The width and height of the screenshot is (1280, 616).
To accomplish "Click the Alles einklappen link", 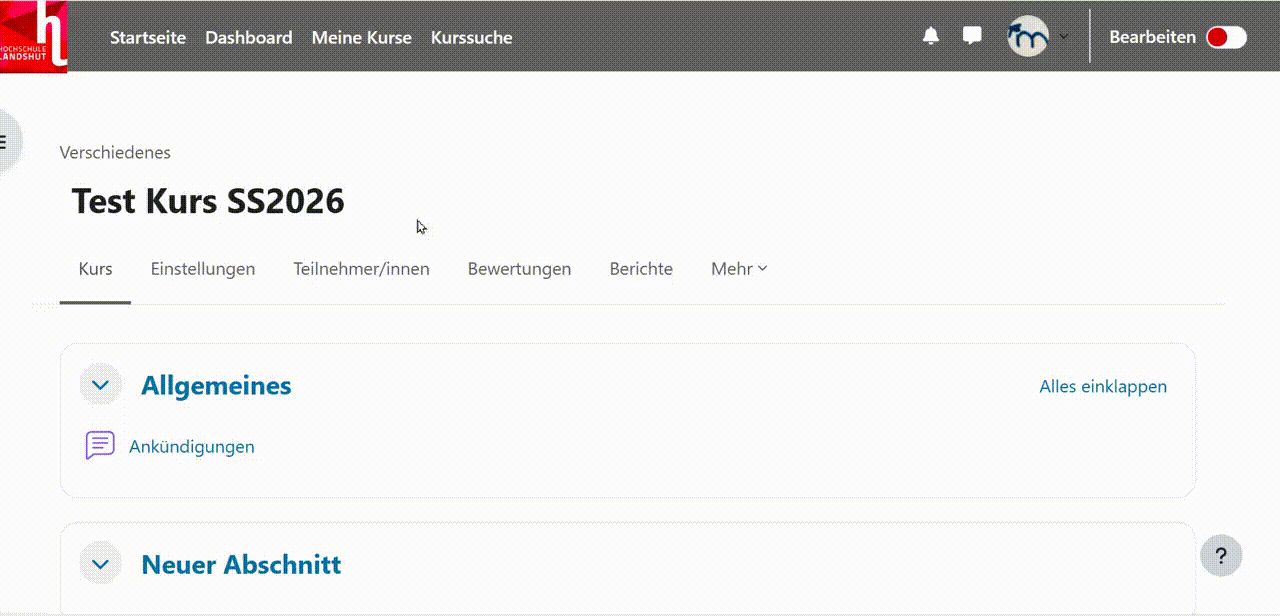I will click(x=1103, y=386).
